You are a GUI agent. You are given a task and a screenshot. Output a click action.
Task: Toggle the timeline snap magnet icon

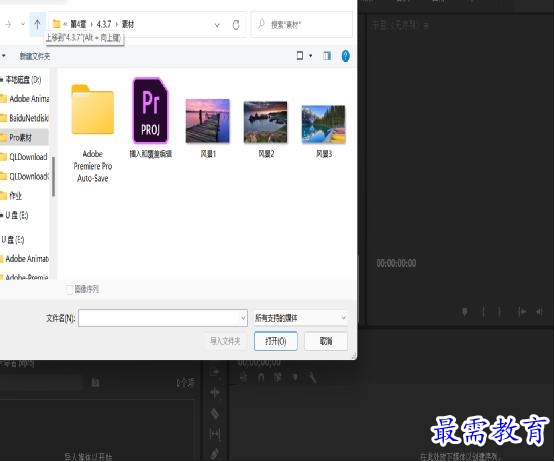261,378
